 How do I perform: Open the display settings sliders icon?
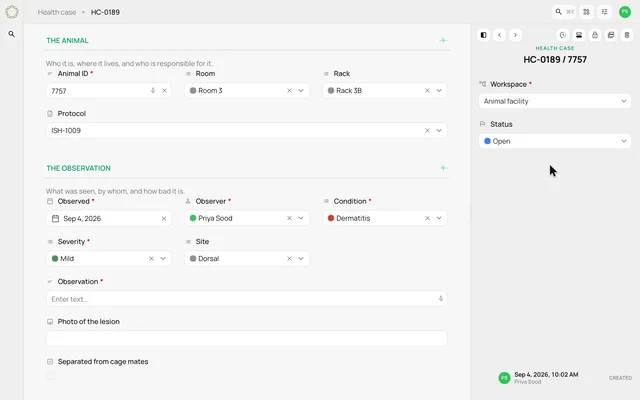click(x=604, y=12)
